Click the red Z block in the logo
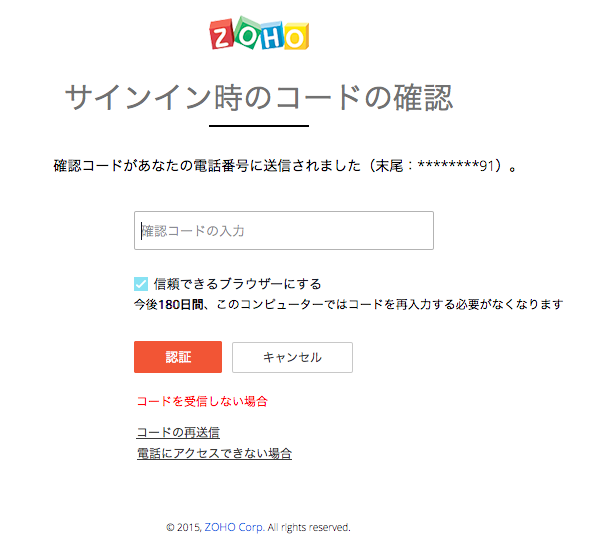This screenshot has width=614, height=552. [222, 36]
